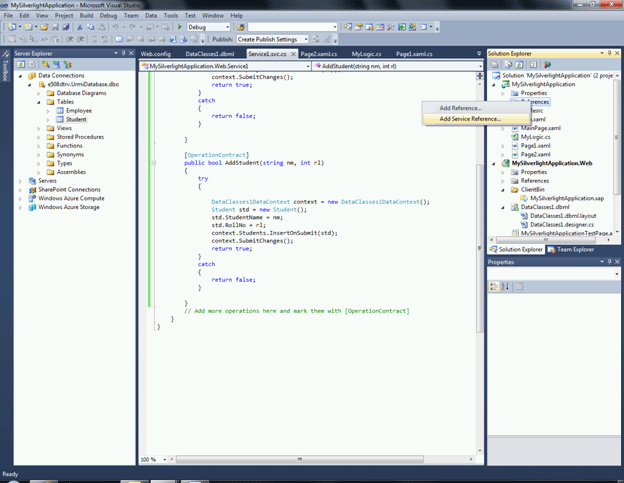Toggle bookmark on the current line
The height and width of the screenshot is (483, 624).
point(119,39)
